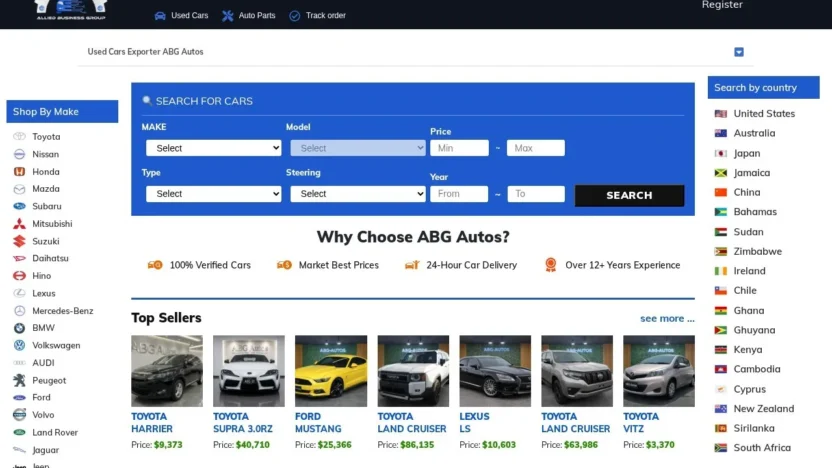Click the see more link
The height and width of the screenshot is (468, 832).
point(667,318)
